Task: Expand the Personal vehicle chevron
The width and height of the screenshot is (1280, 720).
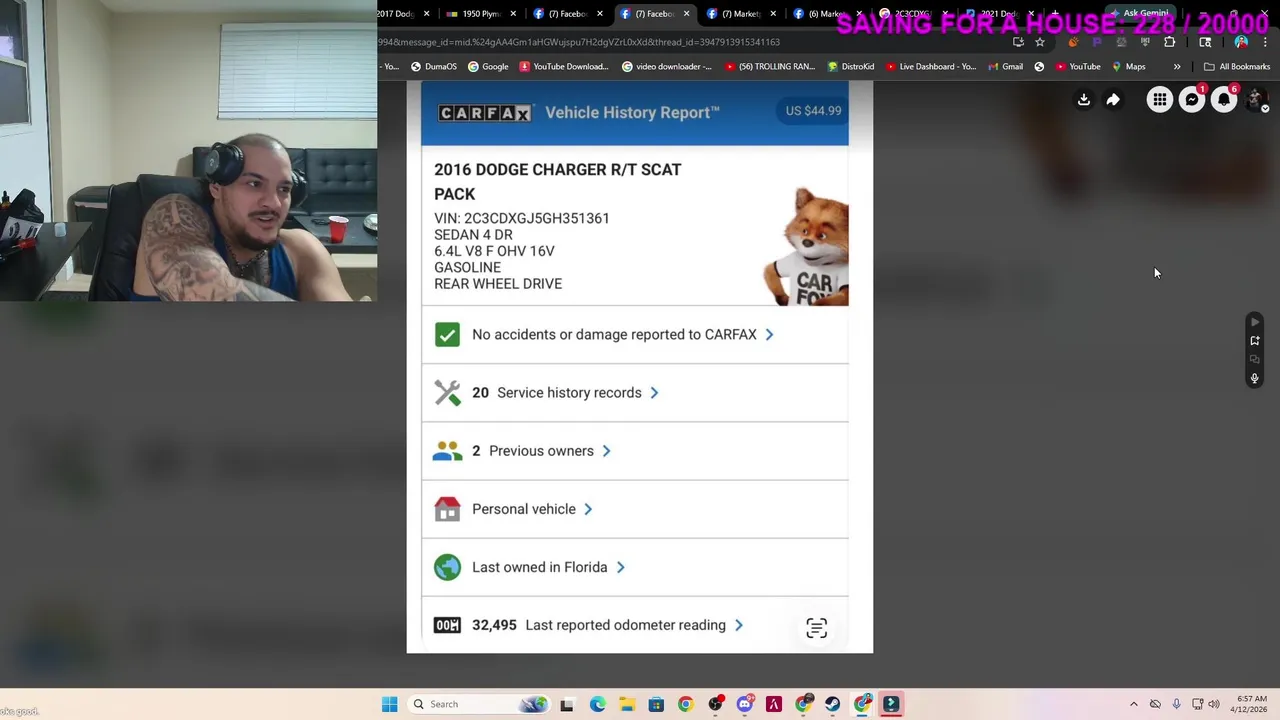Action: (588, 509)
